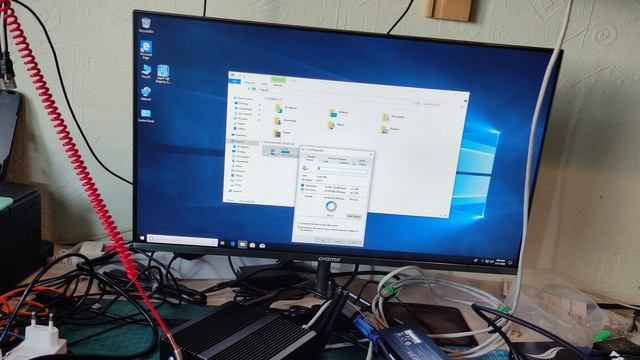The width and height of the screenshot is (640, 360).
Task: Toggle the allow file indexing checkbox
Action: (298, 227)
